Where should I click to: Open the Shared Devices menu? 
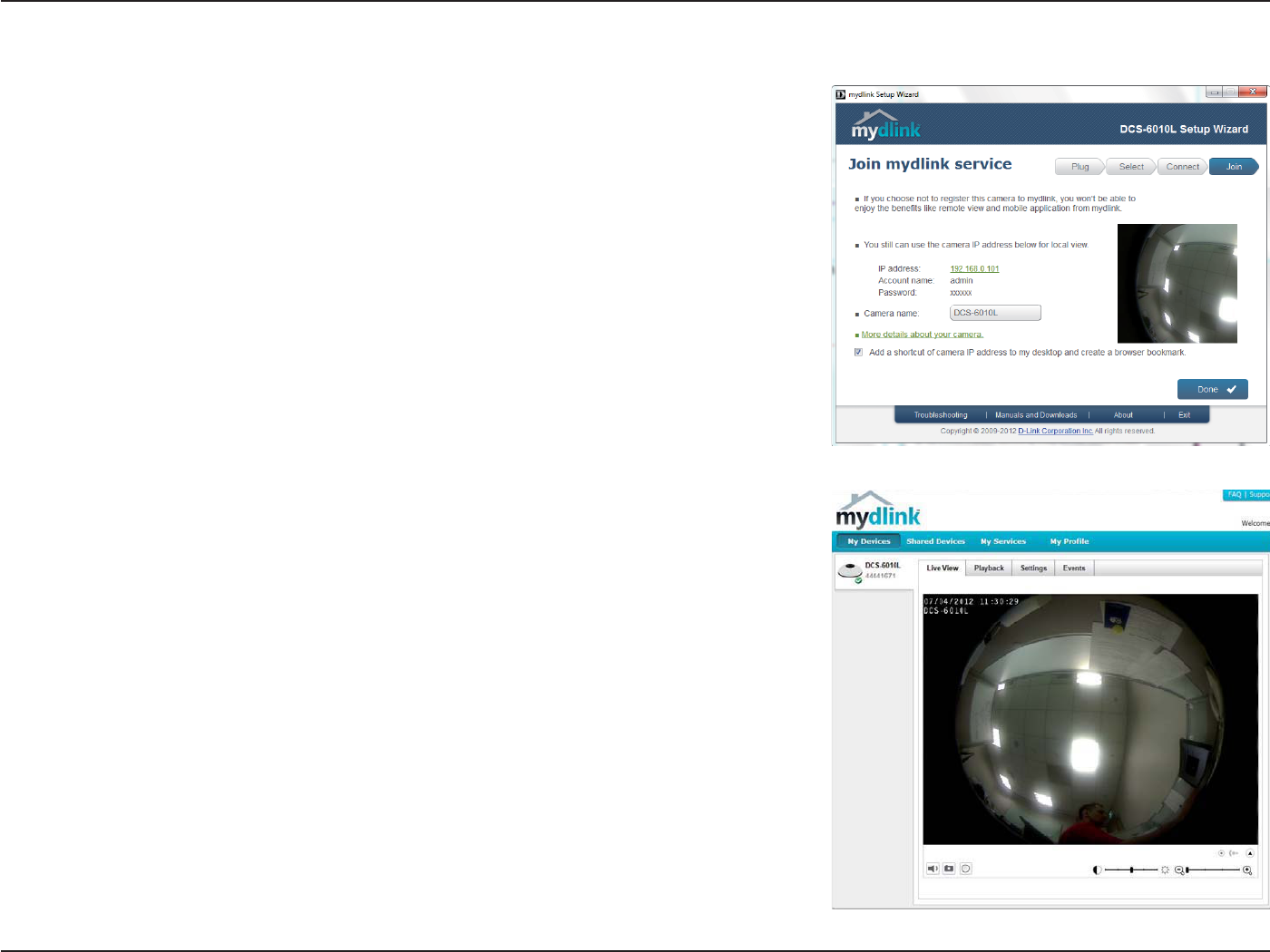tap(935, 541)
